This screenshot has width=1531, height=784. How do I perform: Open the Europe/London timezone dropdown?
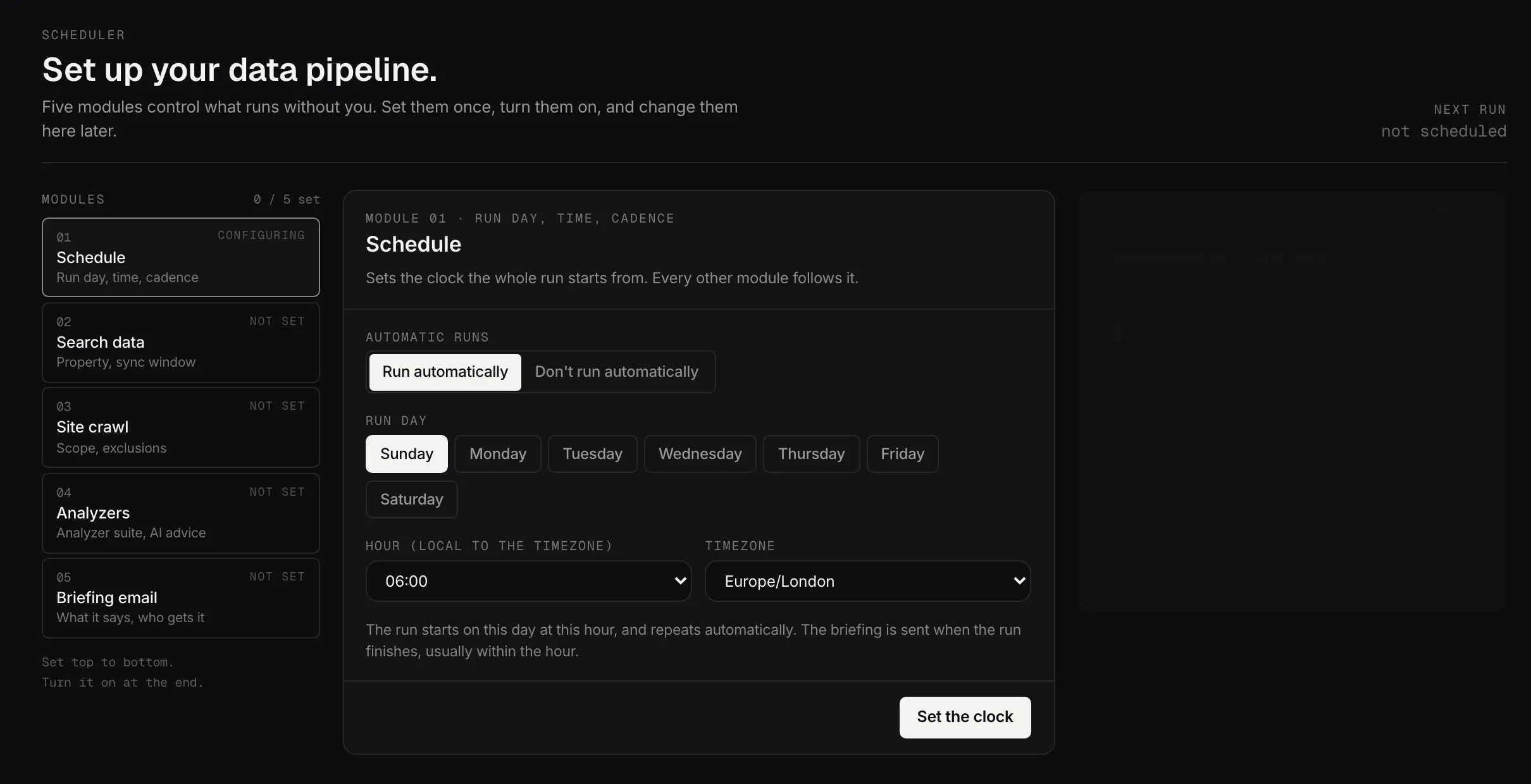(868, 581)
